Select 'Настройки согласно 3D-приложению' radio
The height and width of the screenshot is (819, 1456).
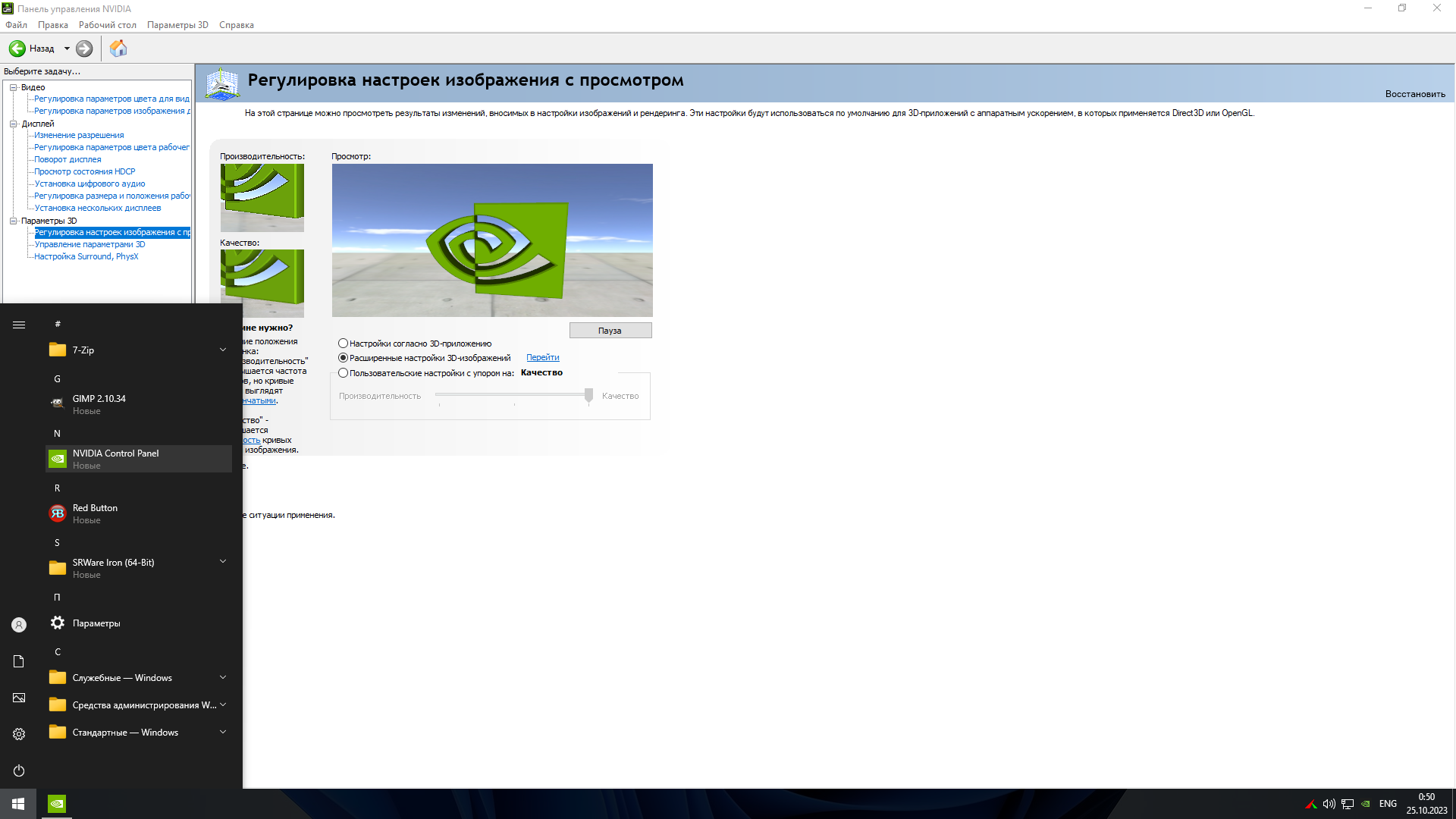(x=343, y=344)
